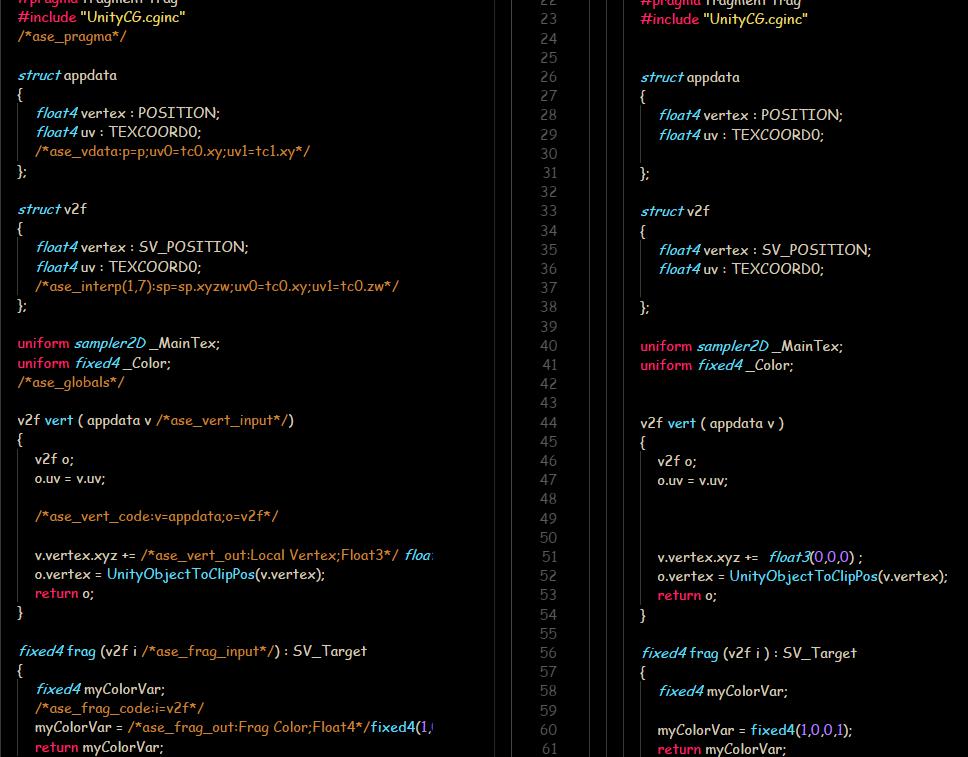This screenshot has height=757, width=968.
Task: Click line number 26 in the gutter
Action: [x=548, y=77]
